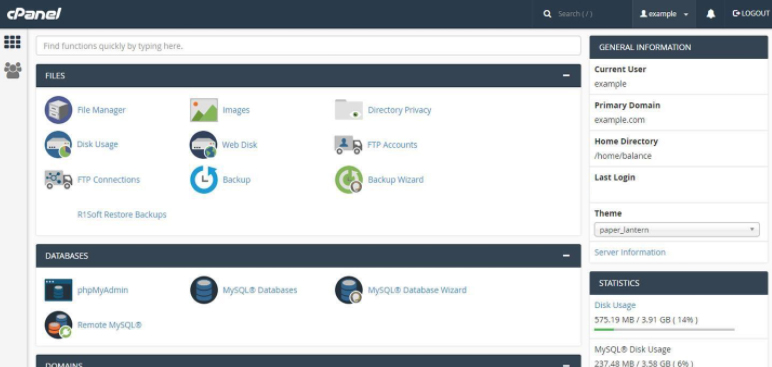Collapse the Databases section
Screen dimensions: 772x367
pos(566,256)
